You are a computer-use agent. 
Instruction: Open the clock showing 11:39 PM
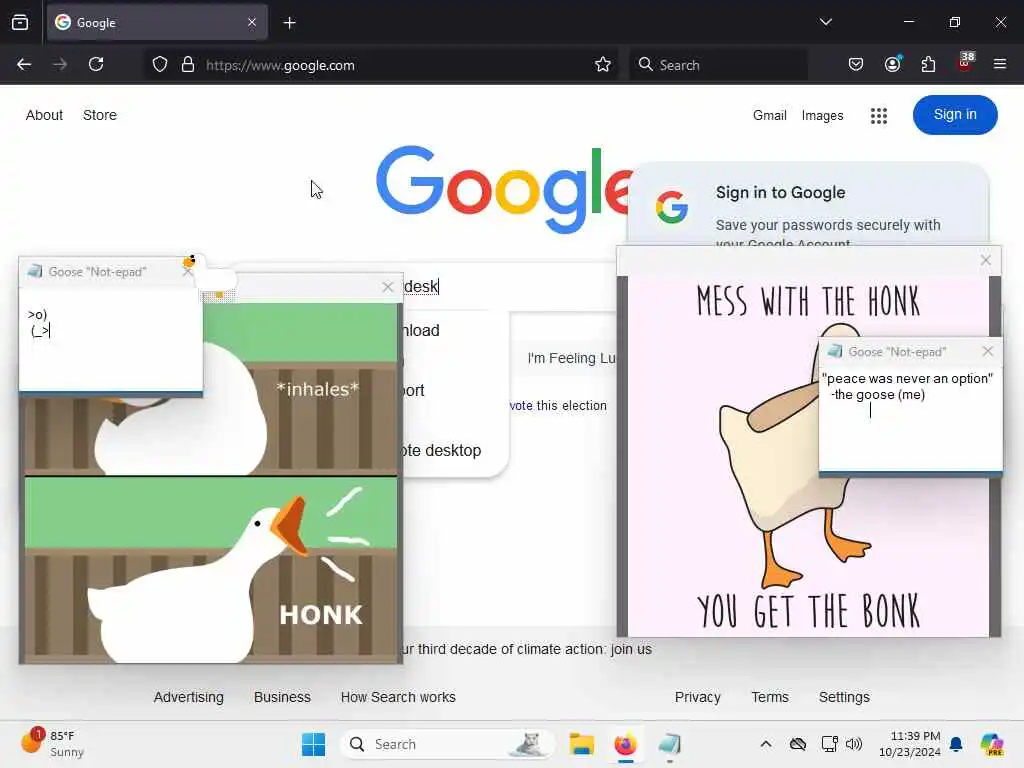909,744
